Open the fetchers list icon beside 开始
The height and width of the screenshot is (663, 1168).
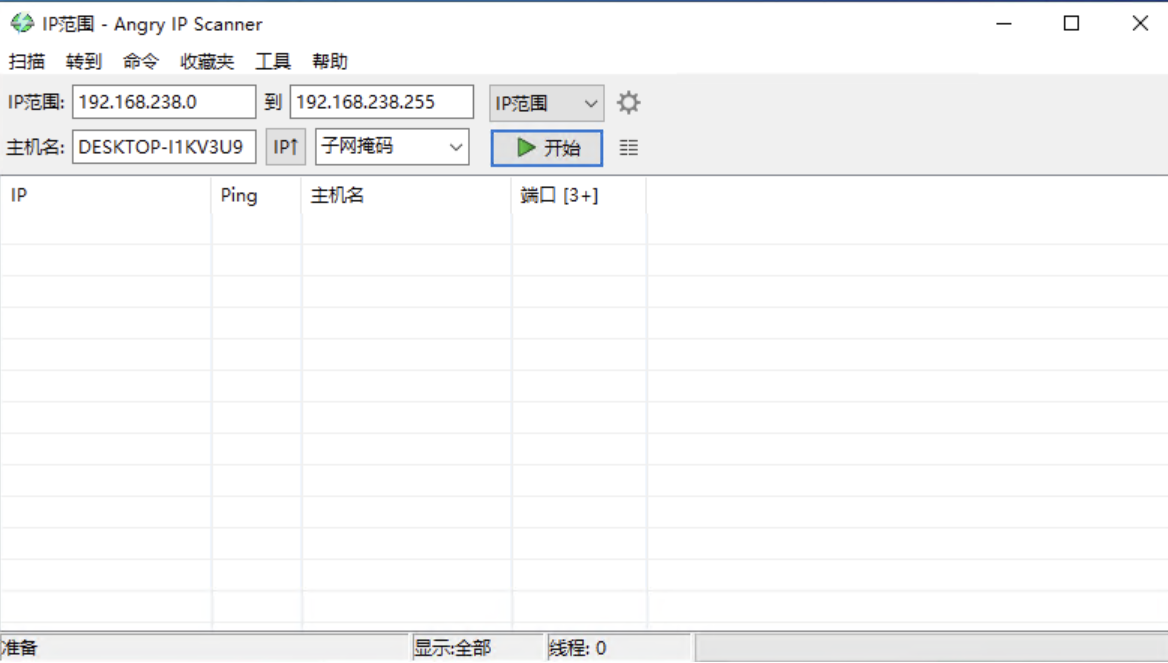click(629, 147)
